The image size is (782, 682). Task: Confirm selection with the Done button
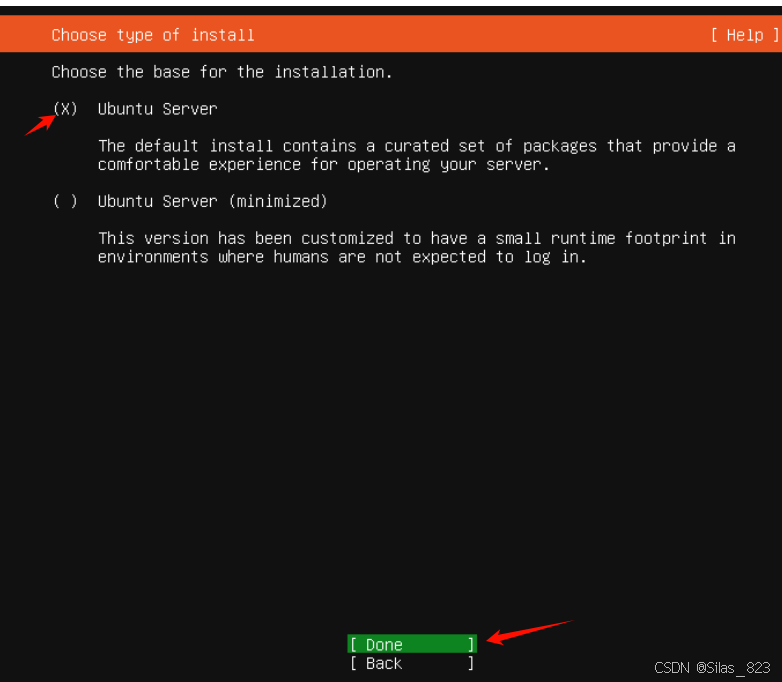pos(412,644)
